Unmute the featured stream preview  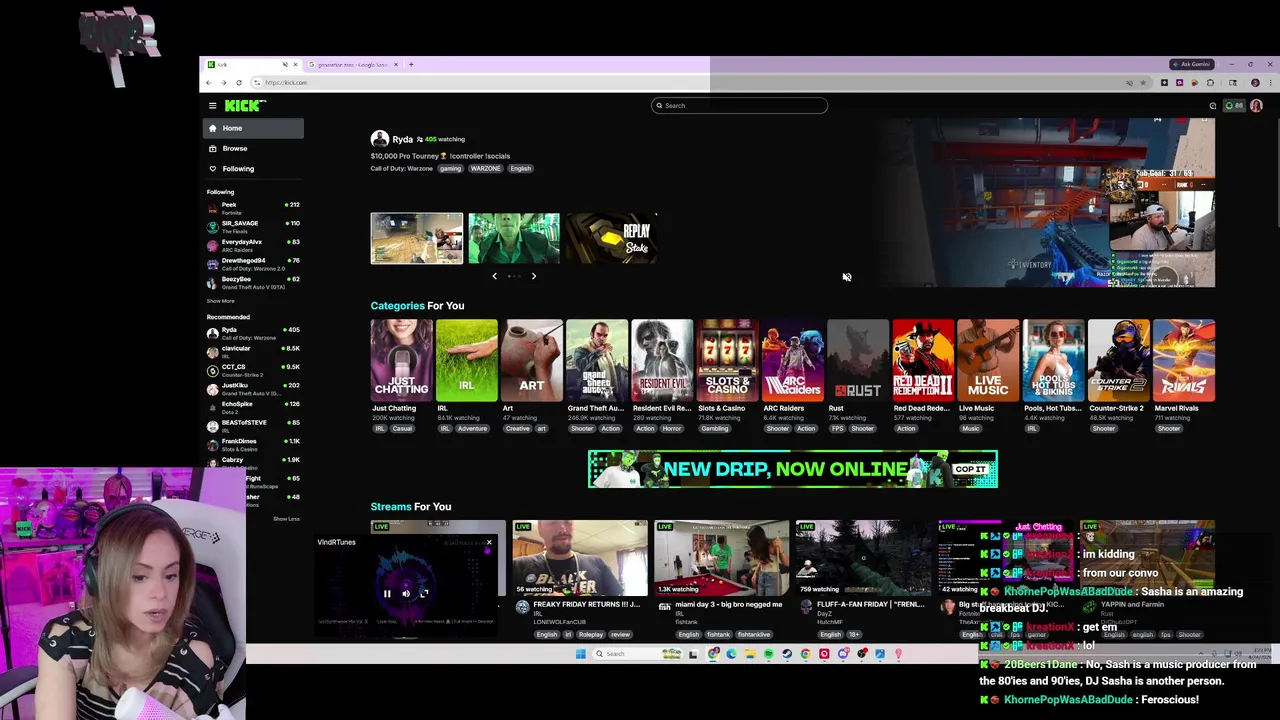(847, 277)
